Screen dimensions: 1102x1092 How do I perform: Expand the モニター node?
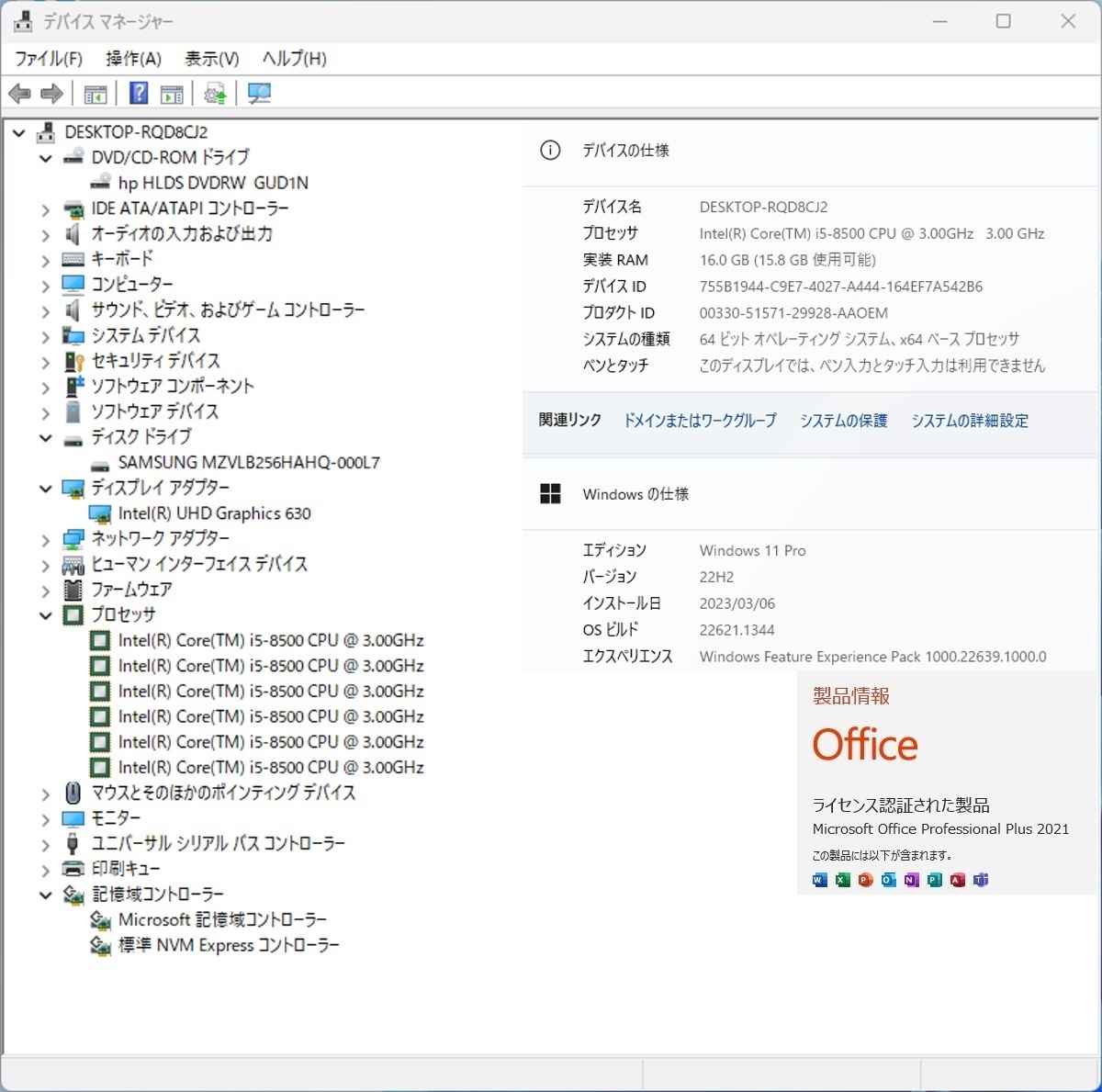pyautogui.click(x=46, y=819)
